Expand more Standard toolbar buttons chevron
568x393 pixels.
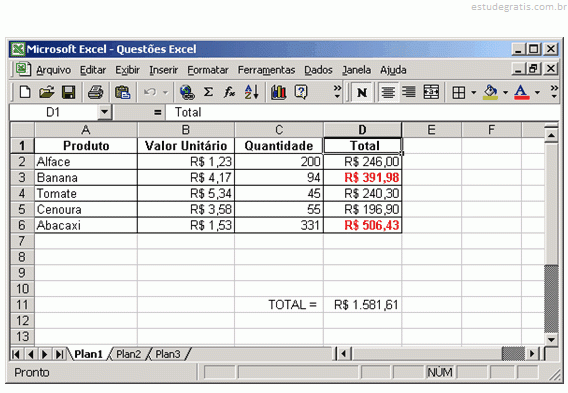click(x=337, y=92)
